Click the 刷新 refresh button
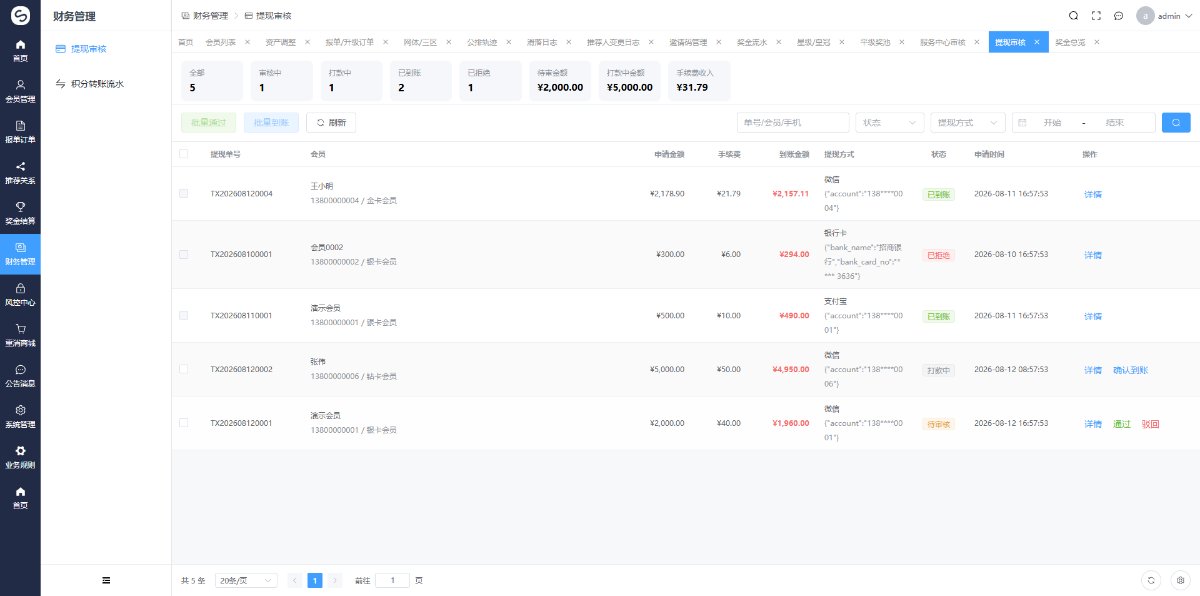This screenshot has height=596, width=1200. [x=331, y=122]
